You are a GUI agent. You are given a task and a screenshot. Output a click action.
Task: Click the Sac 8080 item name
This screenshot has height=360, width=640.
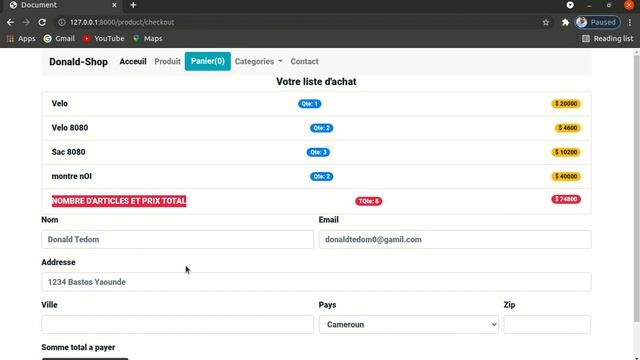(x=69, y=152)
